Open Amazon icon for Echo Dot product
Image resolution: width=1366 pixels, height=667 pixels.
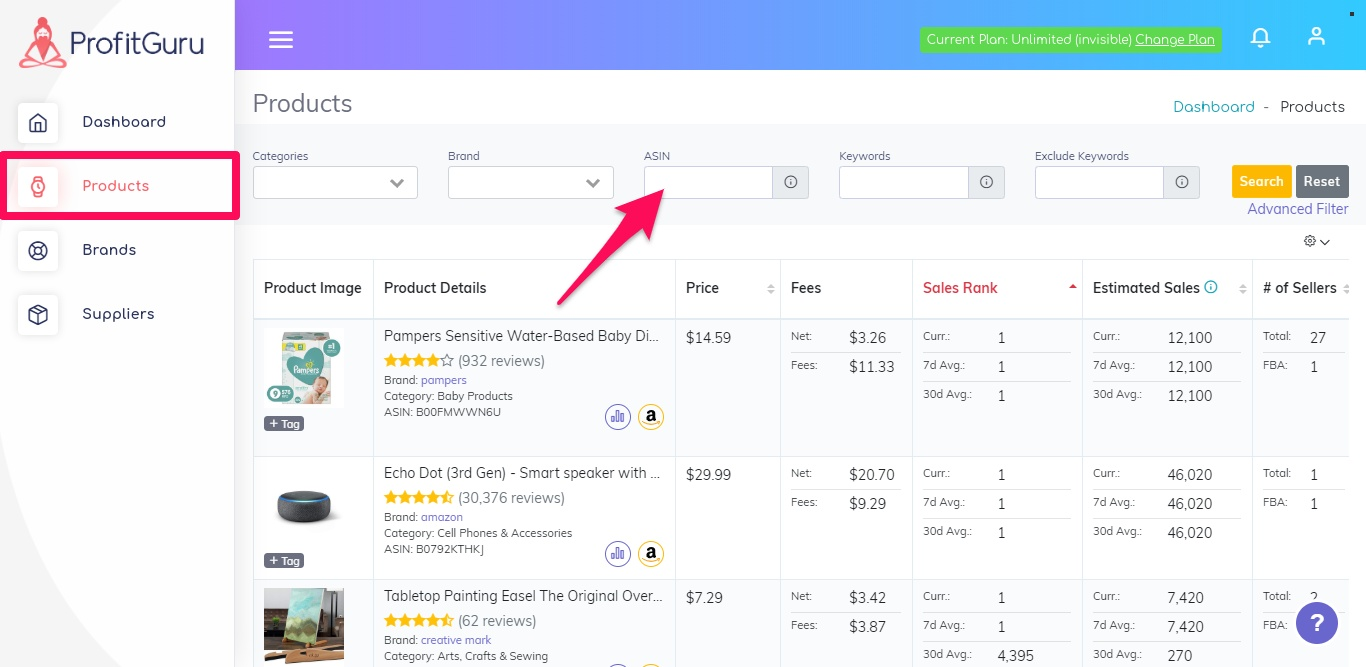pyautogui.click(x=651, y=553)
